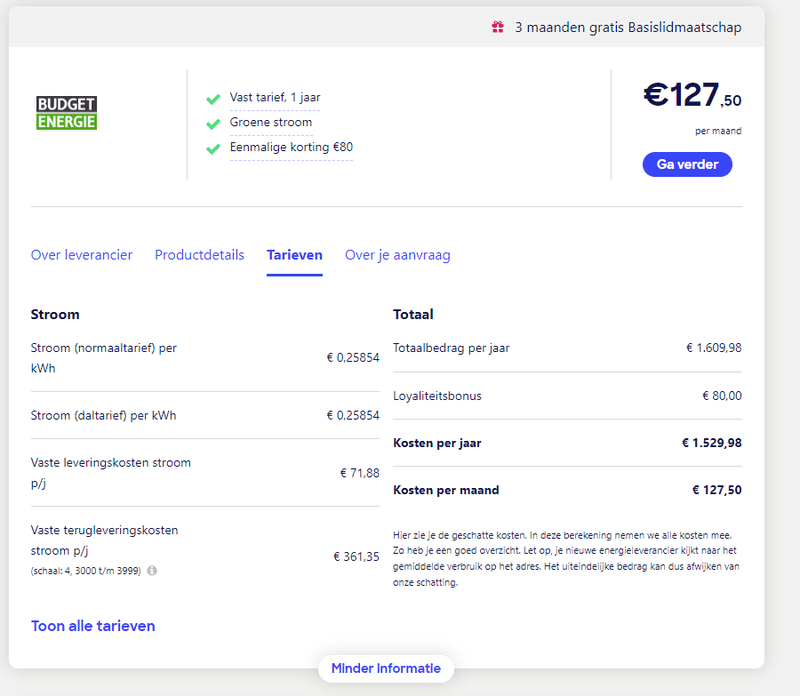Click the Vast tarief, 1 jaar label
This screenshot has width=800, height=696.
[x=275, y=98]
